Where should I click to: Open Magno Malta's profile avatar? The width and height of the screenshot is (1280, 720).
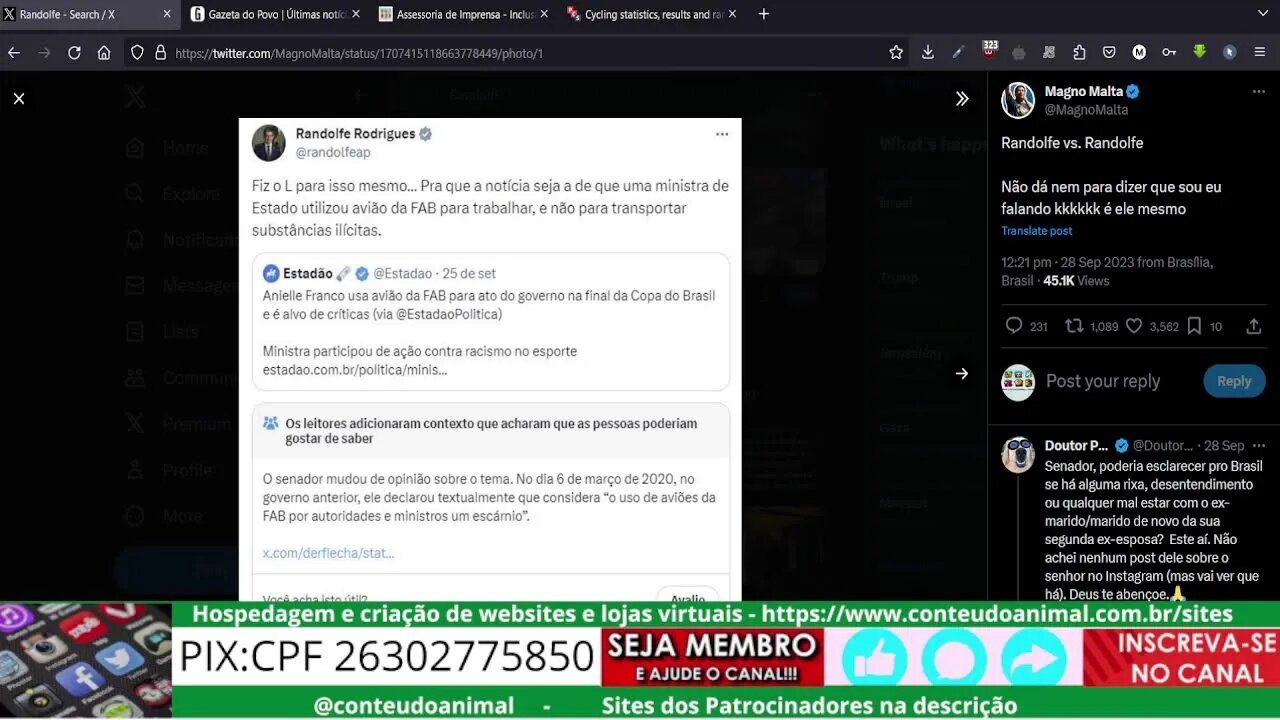tap(1018, 100)
